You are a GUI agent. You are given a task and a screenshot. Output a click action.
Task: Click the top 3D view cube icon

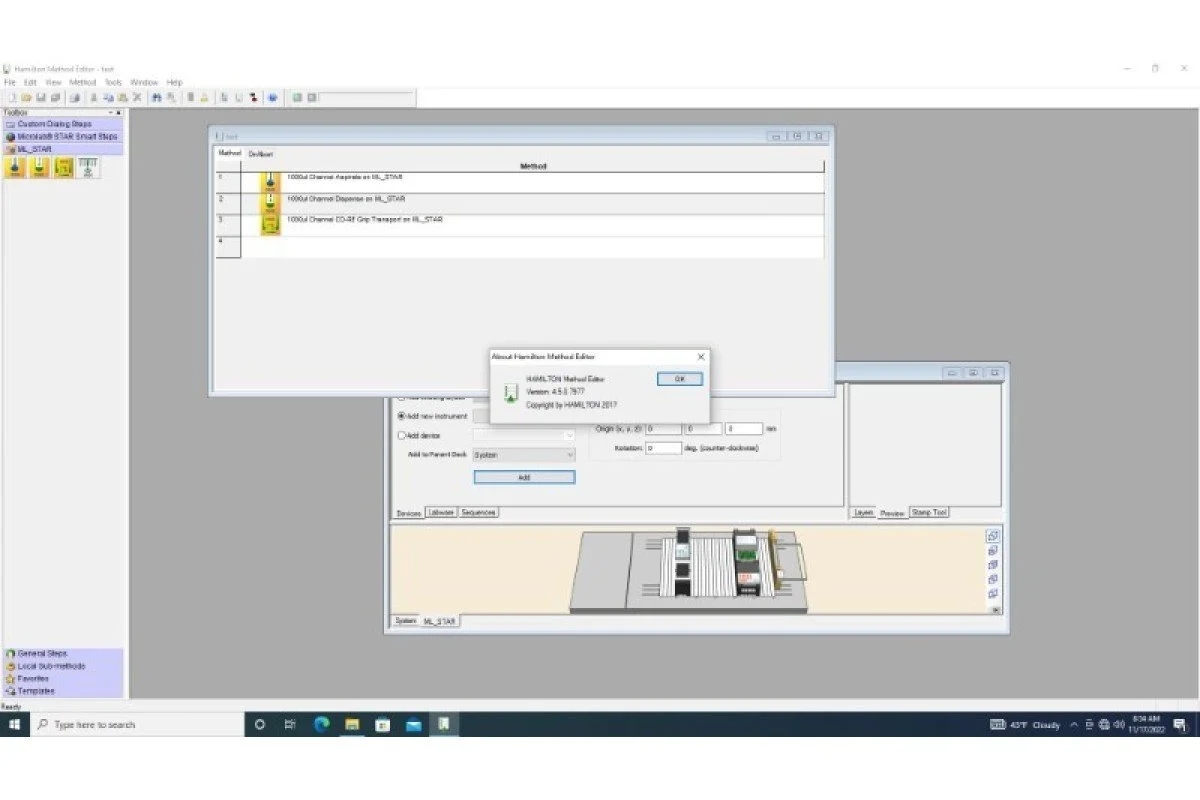[x=992, y=536]
